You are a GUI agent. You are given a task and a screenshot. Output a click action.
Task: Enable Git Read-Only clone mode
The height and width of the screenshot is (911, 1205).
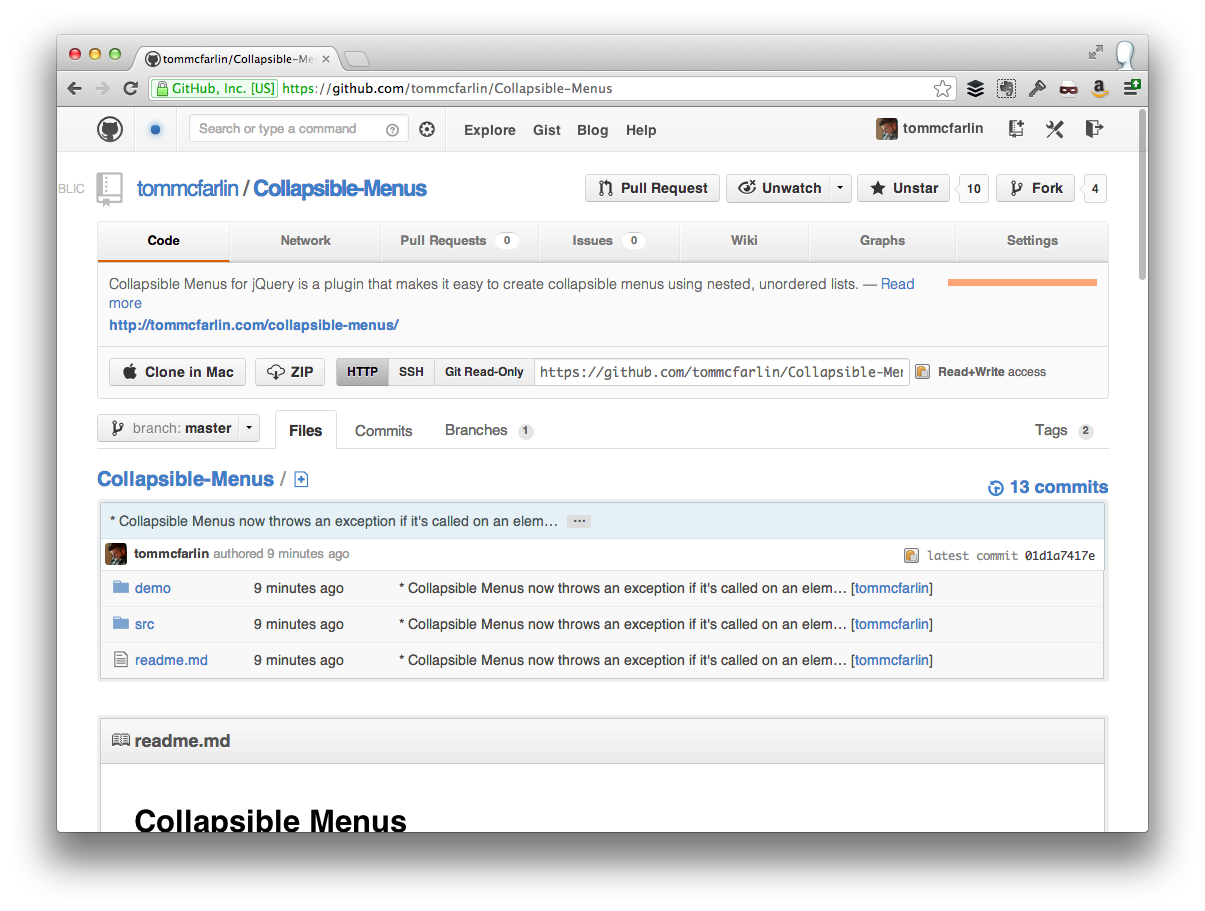click(484, 371)
